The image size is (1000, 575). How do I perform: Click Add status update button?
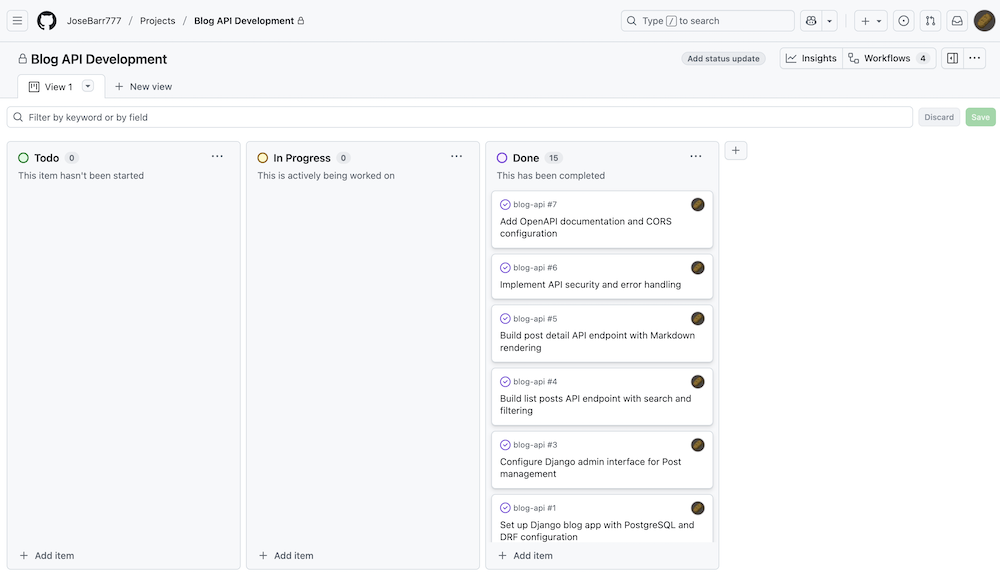(x=723, y=59)
